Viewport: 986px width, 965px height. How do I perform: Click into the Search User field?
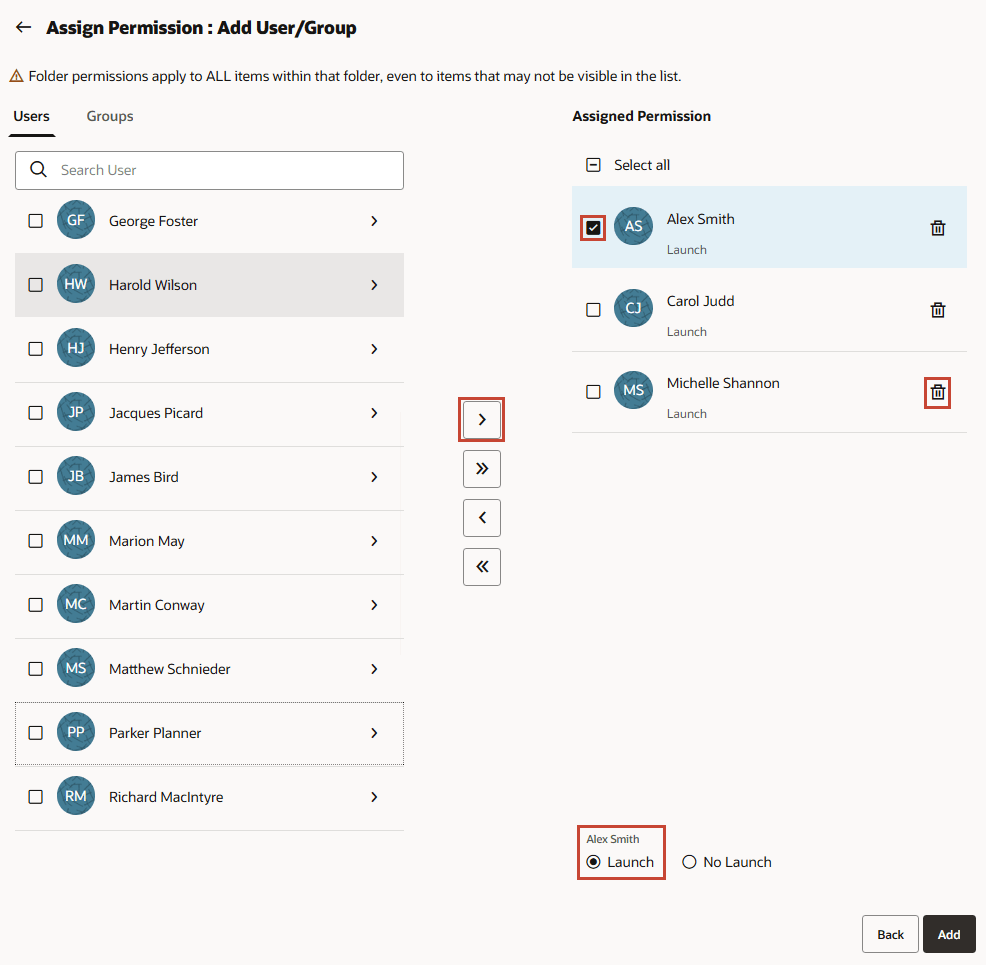tap(225, 170)
